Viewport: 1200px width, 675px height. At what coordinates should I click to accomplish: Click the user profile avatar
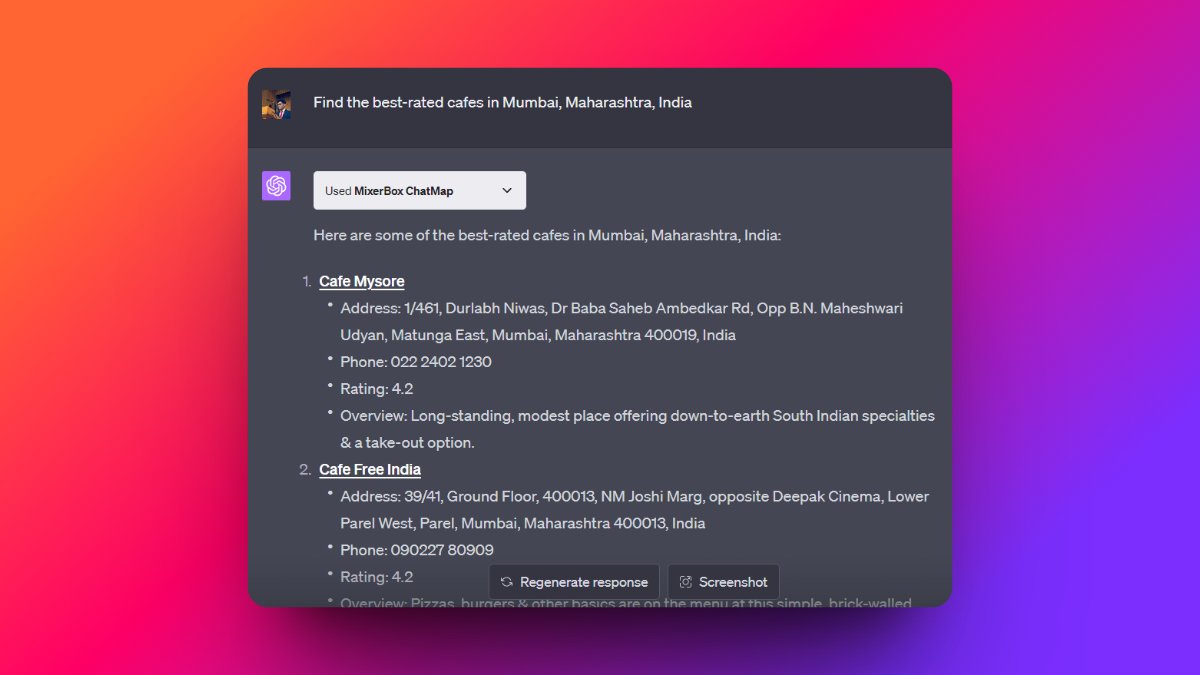[x=276, y=104]
